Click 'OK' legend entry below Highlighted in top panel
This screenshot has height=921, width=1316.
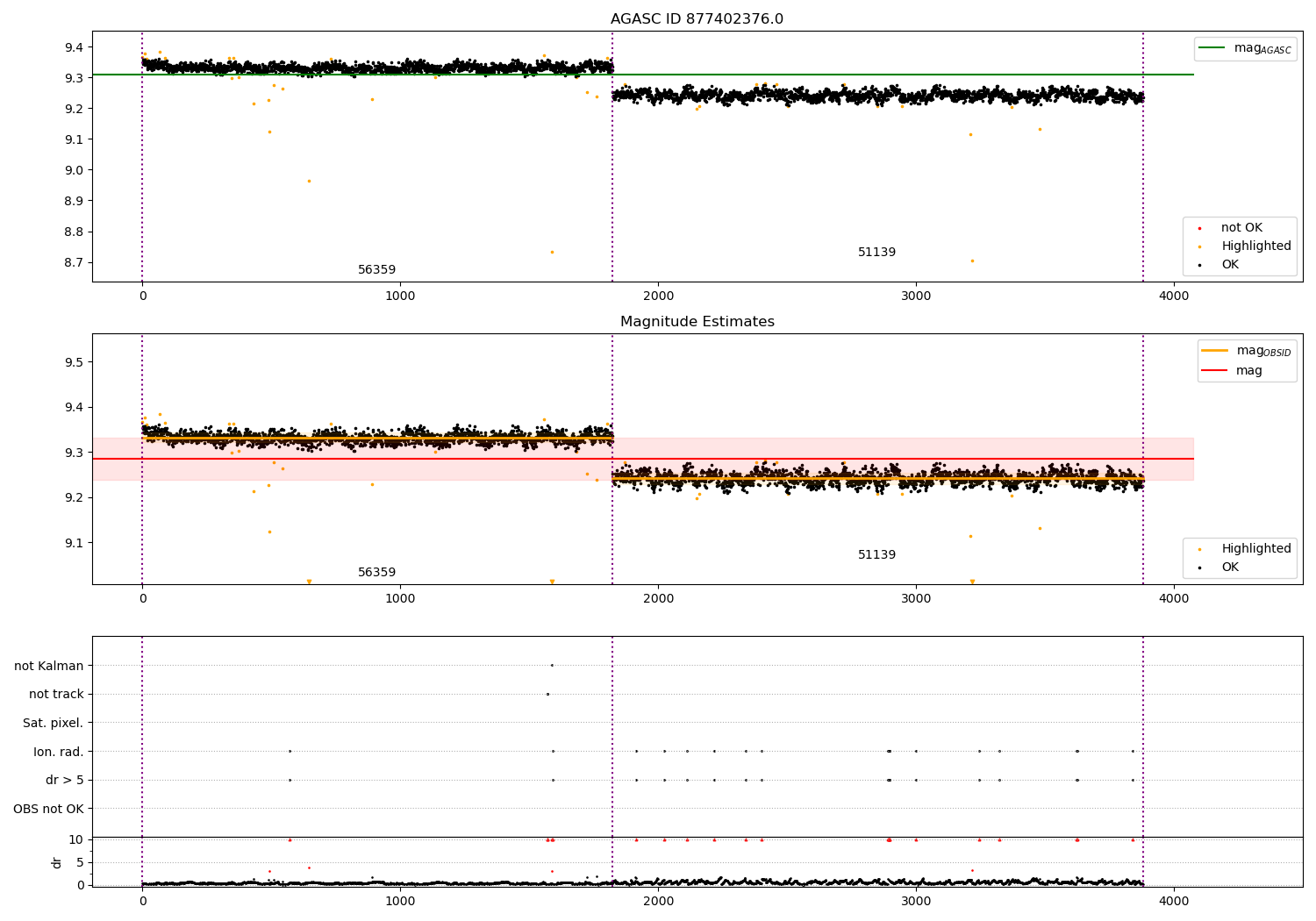point(1230,265)
